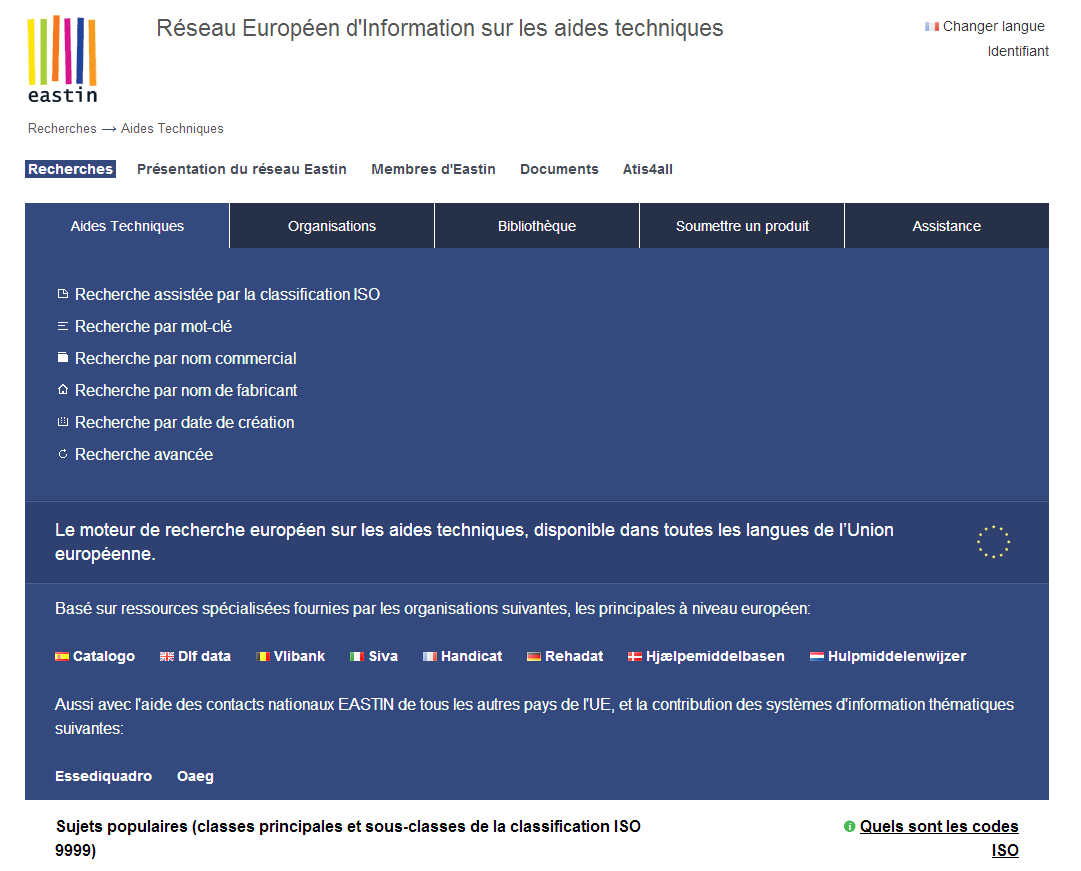Click the Spanish flag next to Catalogo

tap(62, 657)
